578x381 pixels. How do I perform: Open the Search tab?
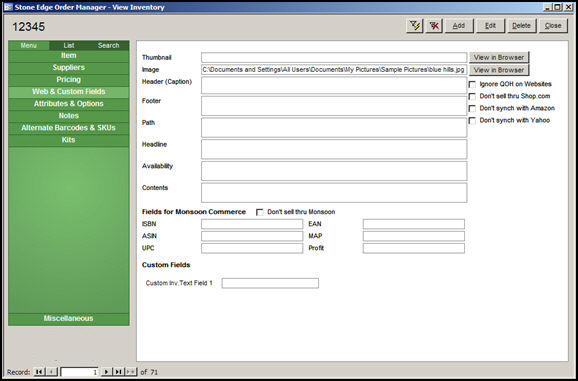pyautogui.click(x=109, y=45)
